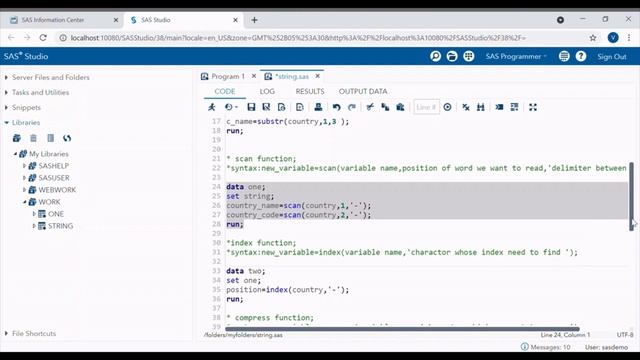Click the Properties icon in Libraries panel
Viewport: 640px width, 360px height.
(50, 138)
